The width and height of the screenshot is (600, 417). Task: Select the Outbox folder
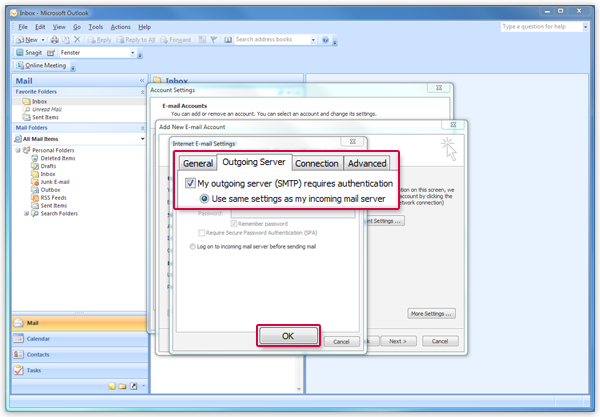50,190
